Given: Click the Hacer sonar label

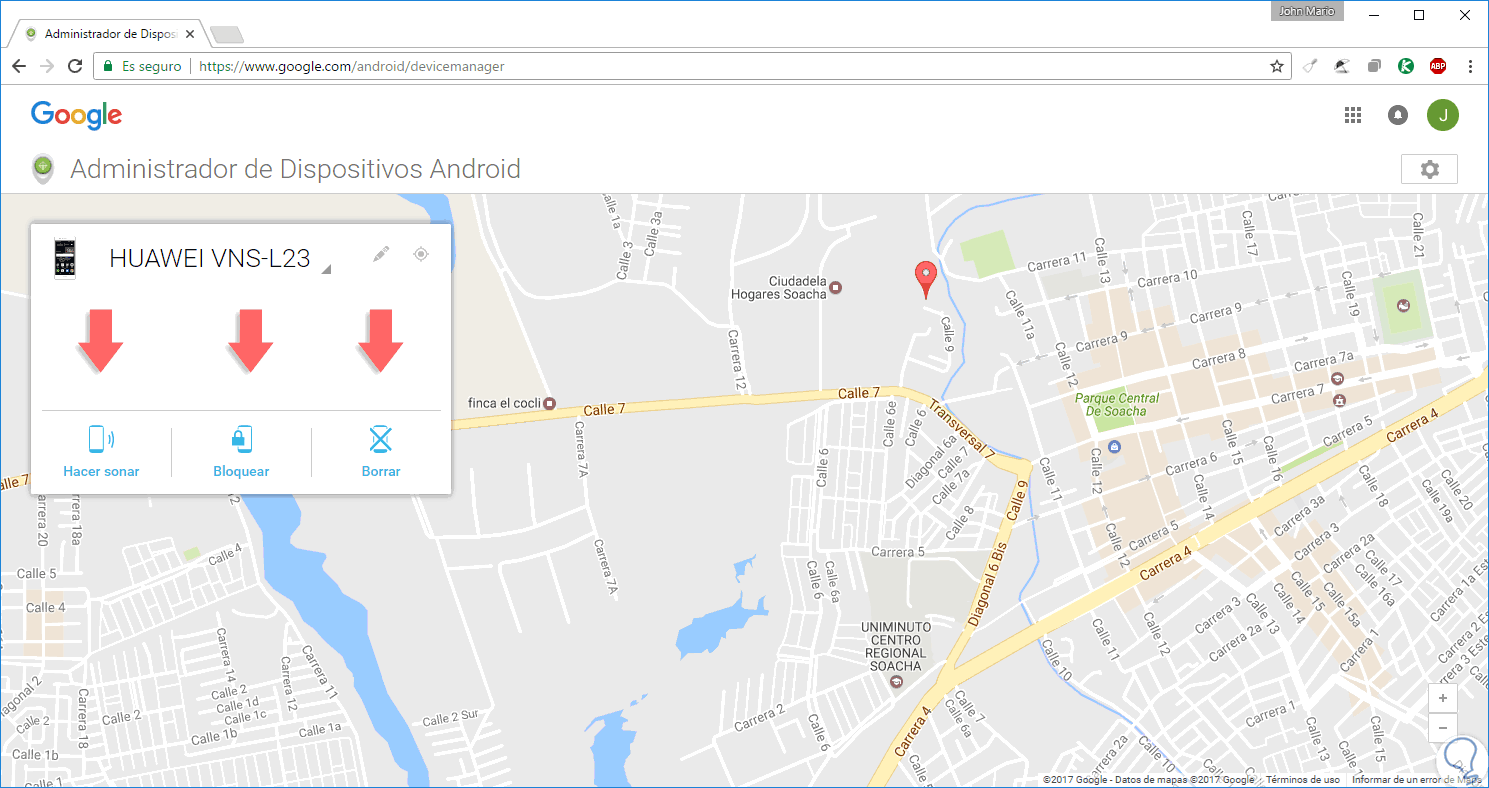Looking at the screenshot, I should [101, 471].
